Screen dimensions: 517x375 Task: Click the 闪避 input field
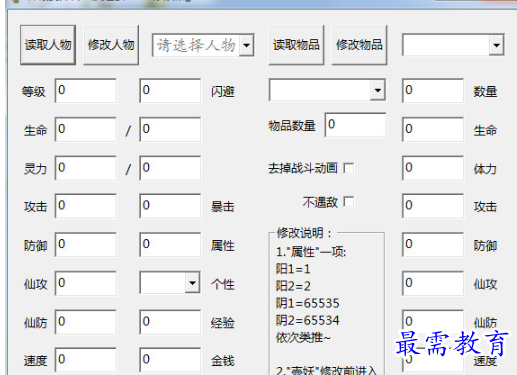[x=170, y=90]
